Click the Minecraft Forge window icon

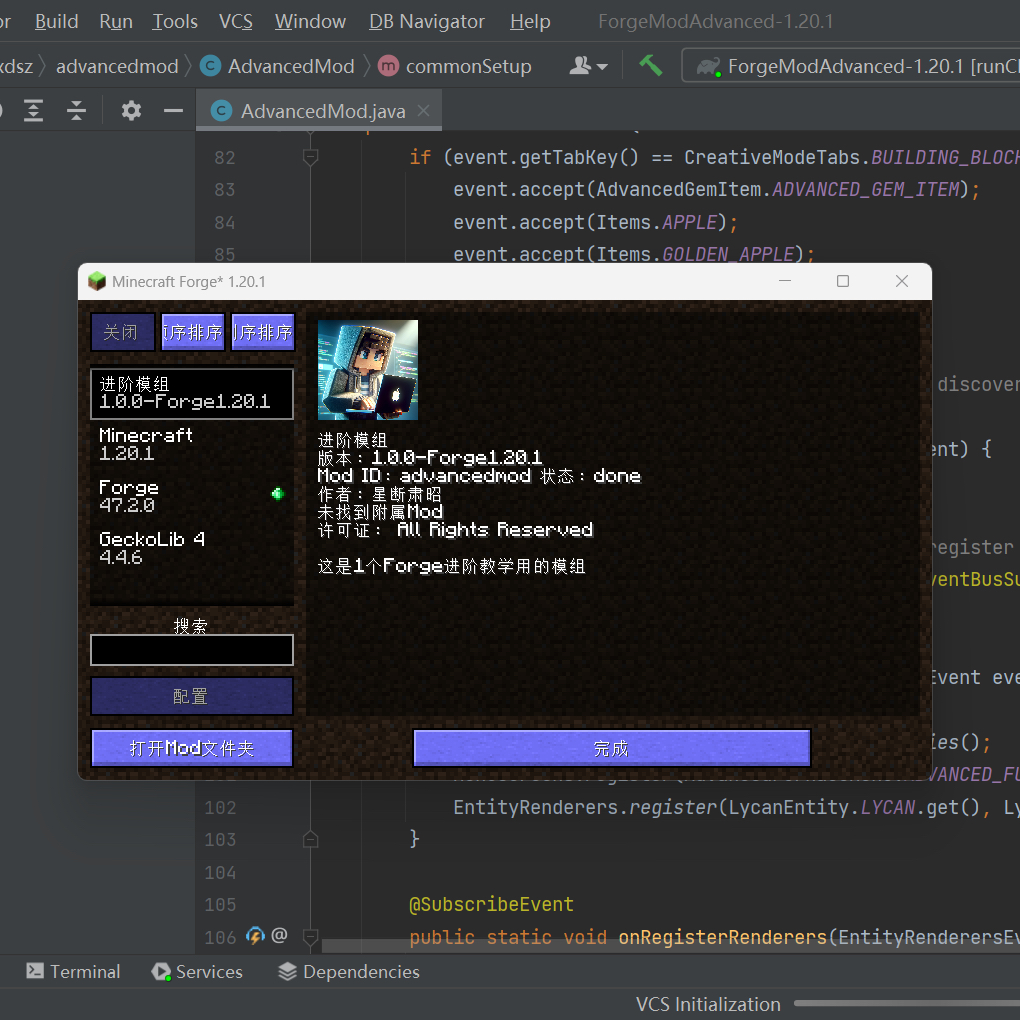click(97, 282)
